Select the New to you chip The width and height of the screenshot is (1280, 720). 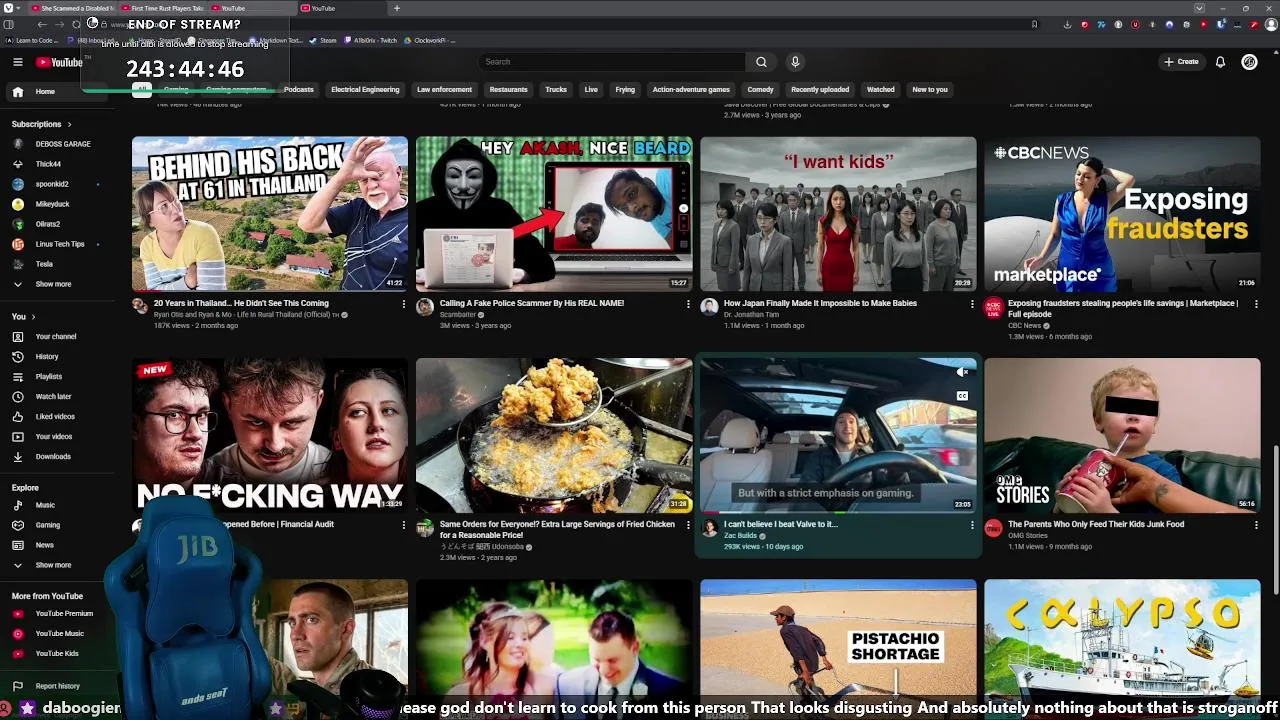(930, 90)
